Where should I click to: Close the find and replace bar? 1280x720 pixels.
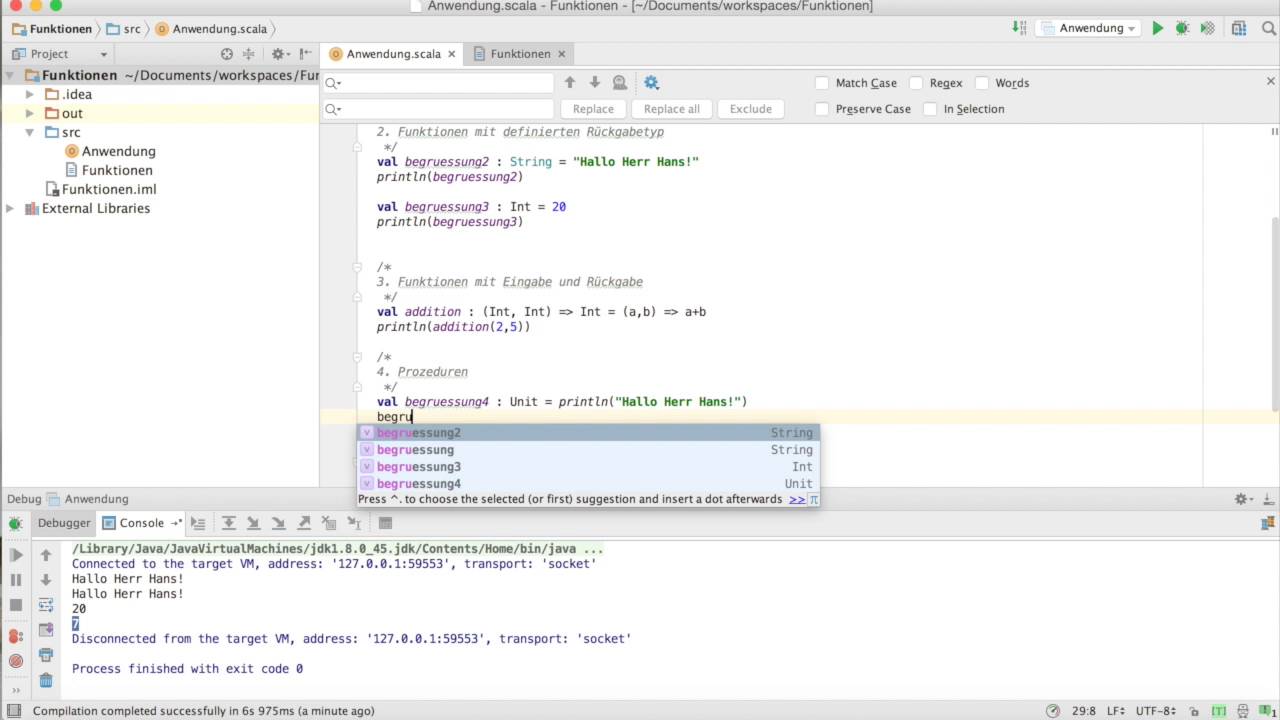1272,82
